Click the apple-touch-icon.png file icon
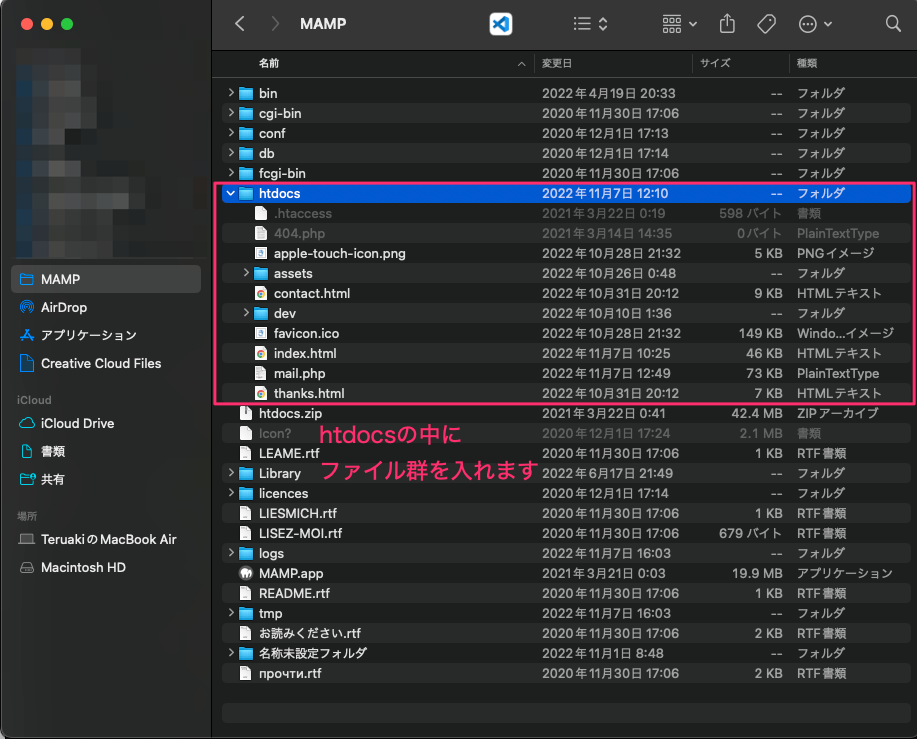Viewport: 917px width, 739px height. (x=261, y=253)
